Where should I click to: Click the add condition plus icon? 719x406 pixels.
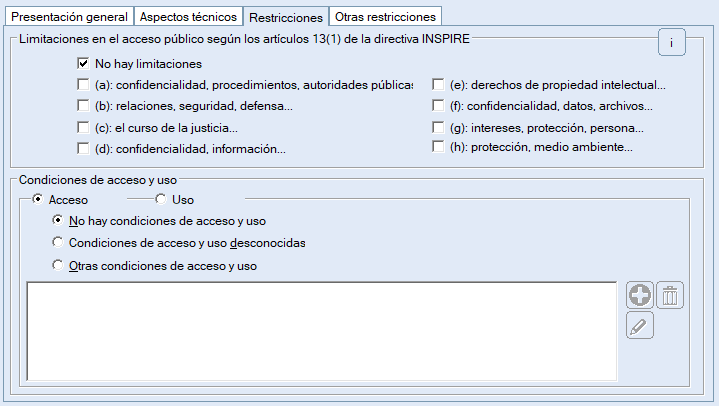point(640,295)
